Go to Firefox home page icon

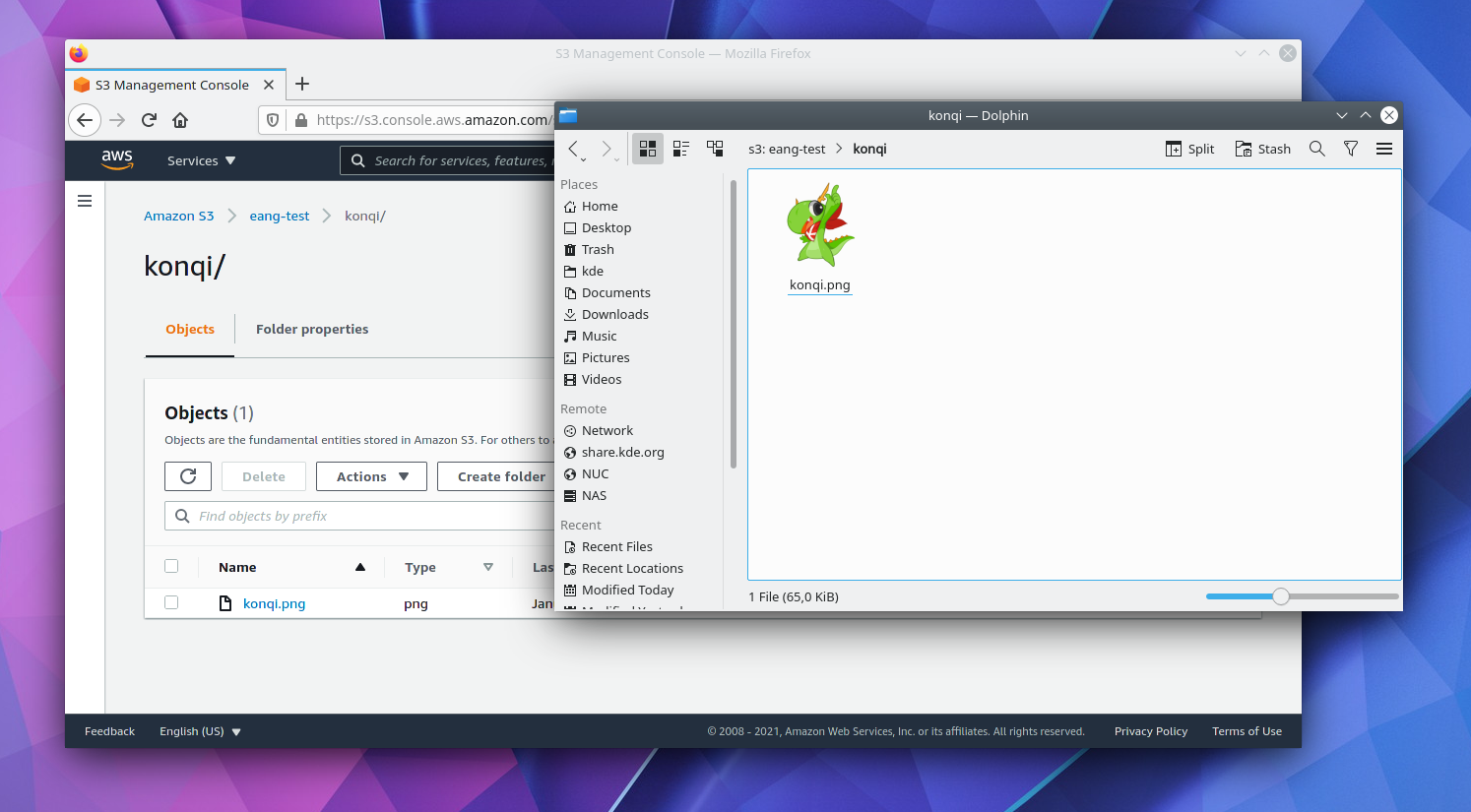180,120
